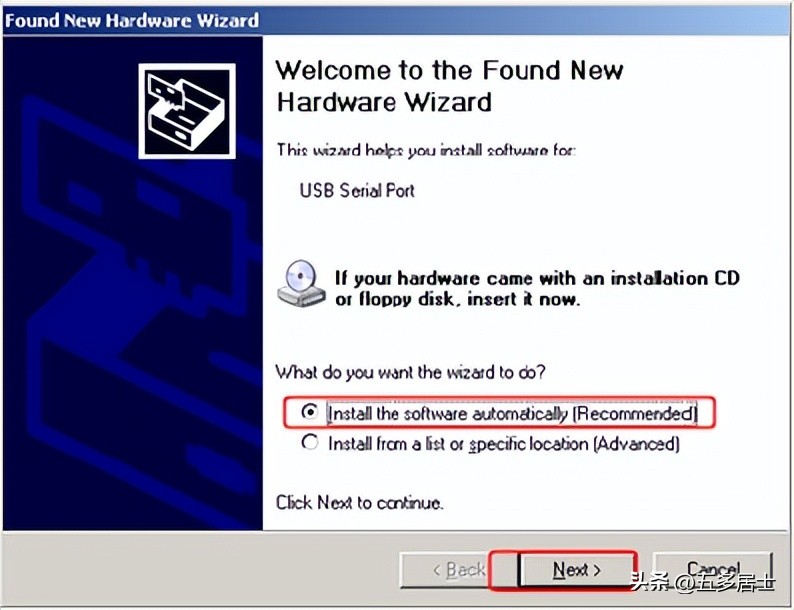Click the grayed-out Back button
Viewport: 794px width, 610px height.
459,570
